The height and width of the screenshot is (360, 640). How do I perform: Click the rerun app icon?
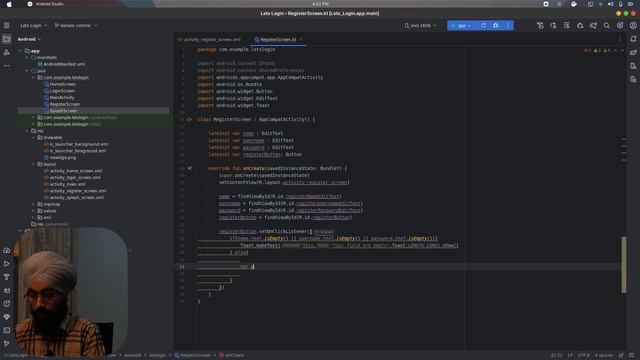(x=483, y=25)
